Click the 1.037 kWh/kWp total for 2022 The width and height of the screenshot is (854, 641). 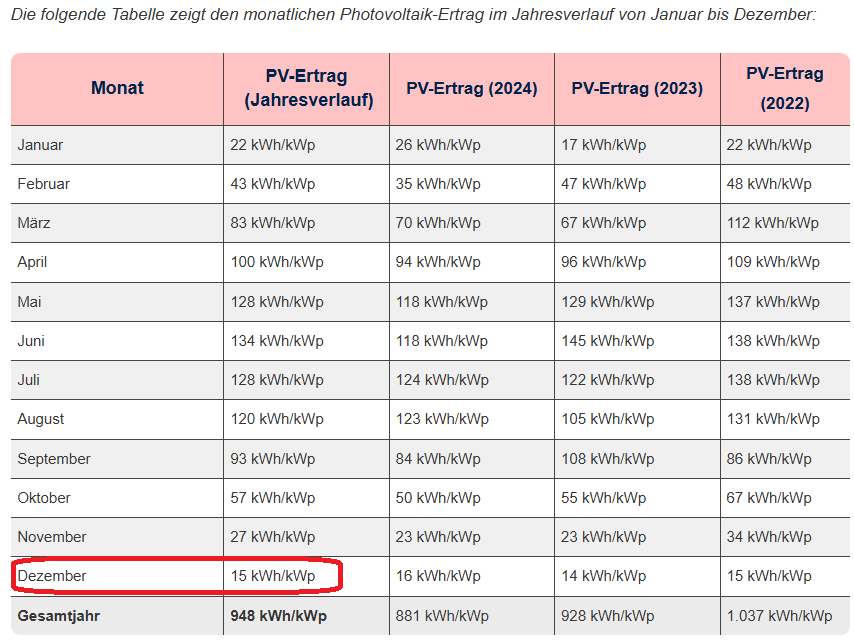(779, 616)
